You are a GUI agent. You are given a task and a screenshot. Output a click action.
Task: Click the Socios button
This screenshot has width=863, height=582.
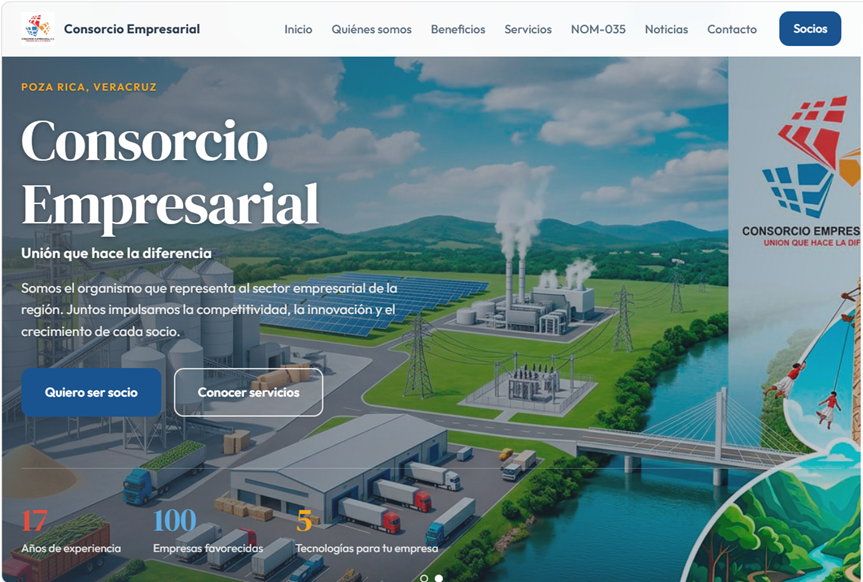[810, 29]
